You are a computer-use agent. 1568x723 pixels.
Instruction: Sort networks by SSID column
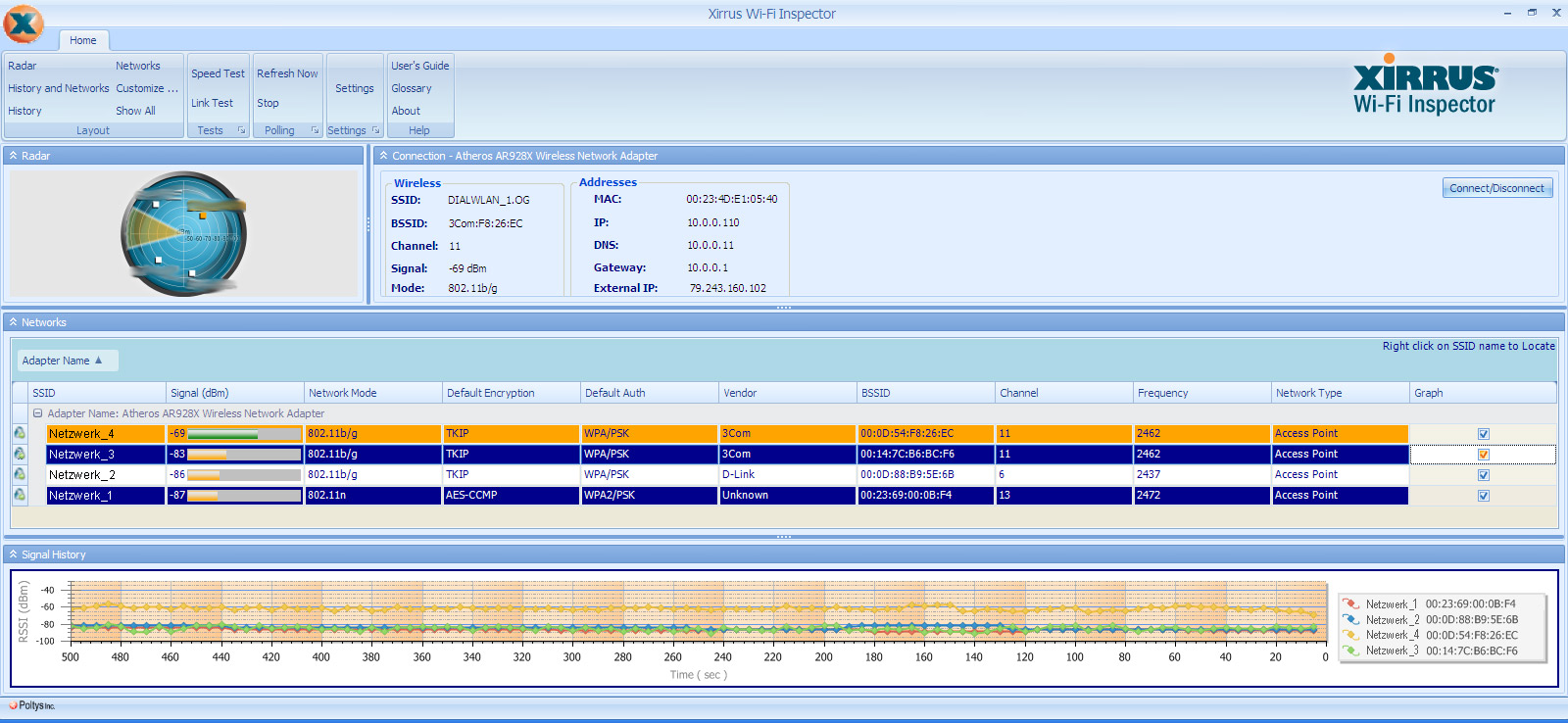97,393
